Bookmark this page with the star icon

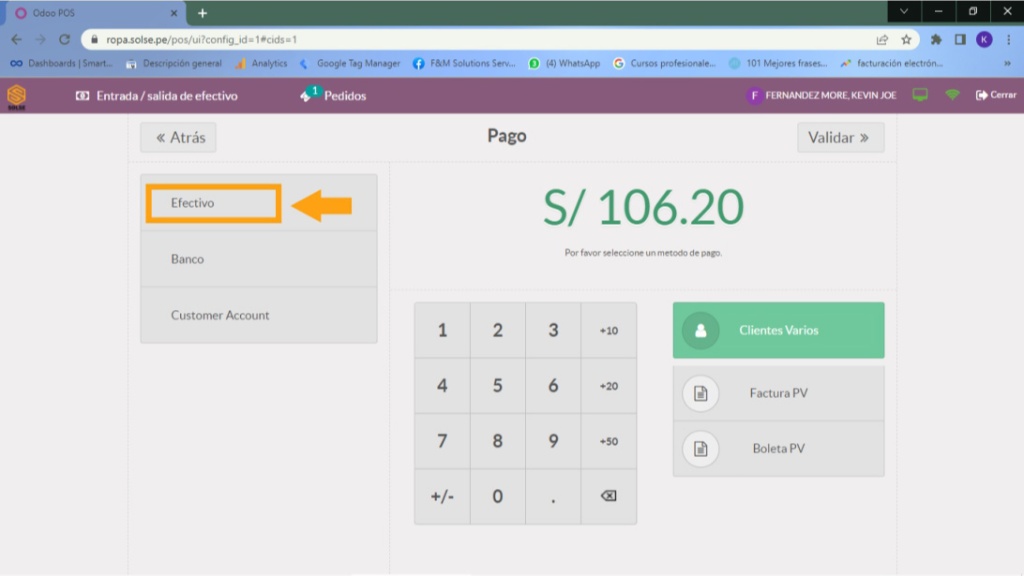(x=906, y=40)
